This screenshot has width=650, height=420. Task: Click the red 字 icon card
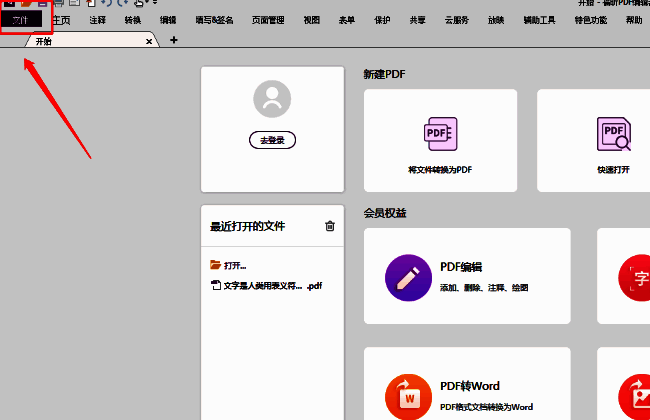pyautogui.click(x=634, y=278)
